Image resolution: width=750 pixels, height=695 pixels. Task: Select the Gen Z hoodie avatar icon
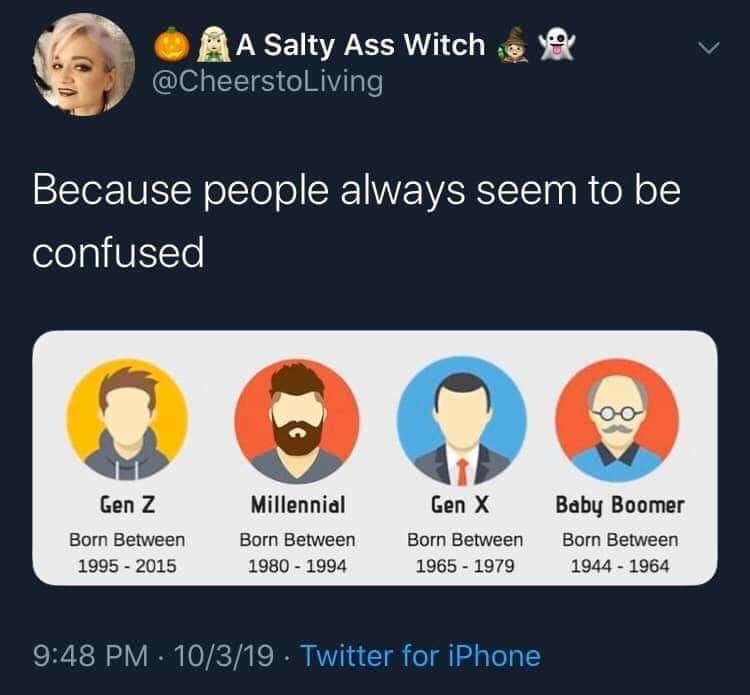click(x=127, y=419)
